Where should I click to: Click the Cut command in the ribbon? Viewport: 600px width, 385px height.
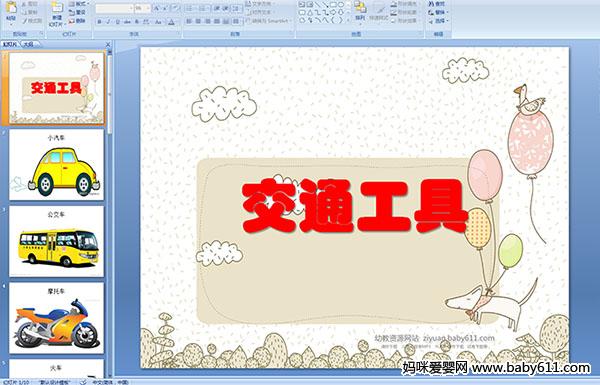[x=30, y=4]
